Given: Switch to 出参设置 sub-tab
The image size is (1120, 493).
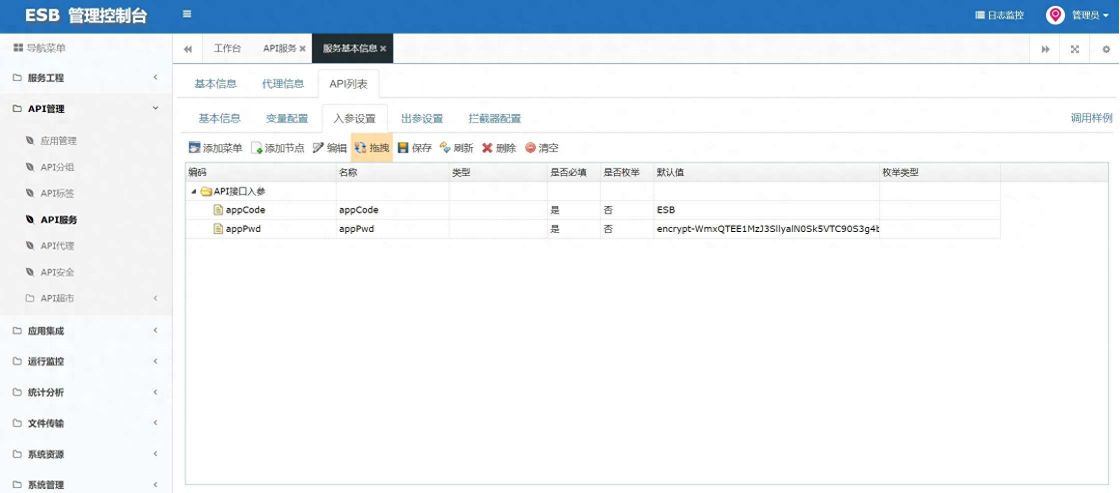Looking at the screenshot, I should click(422, 118).
